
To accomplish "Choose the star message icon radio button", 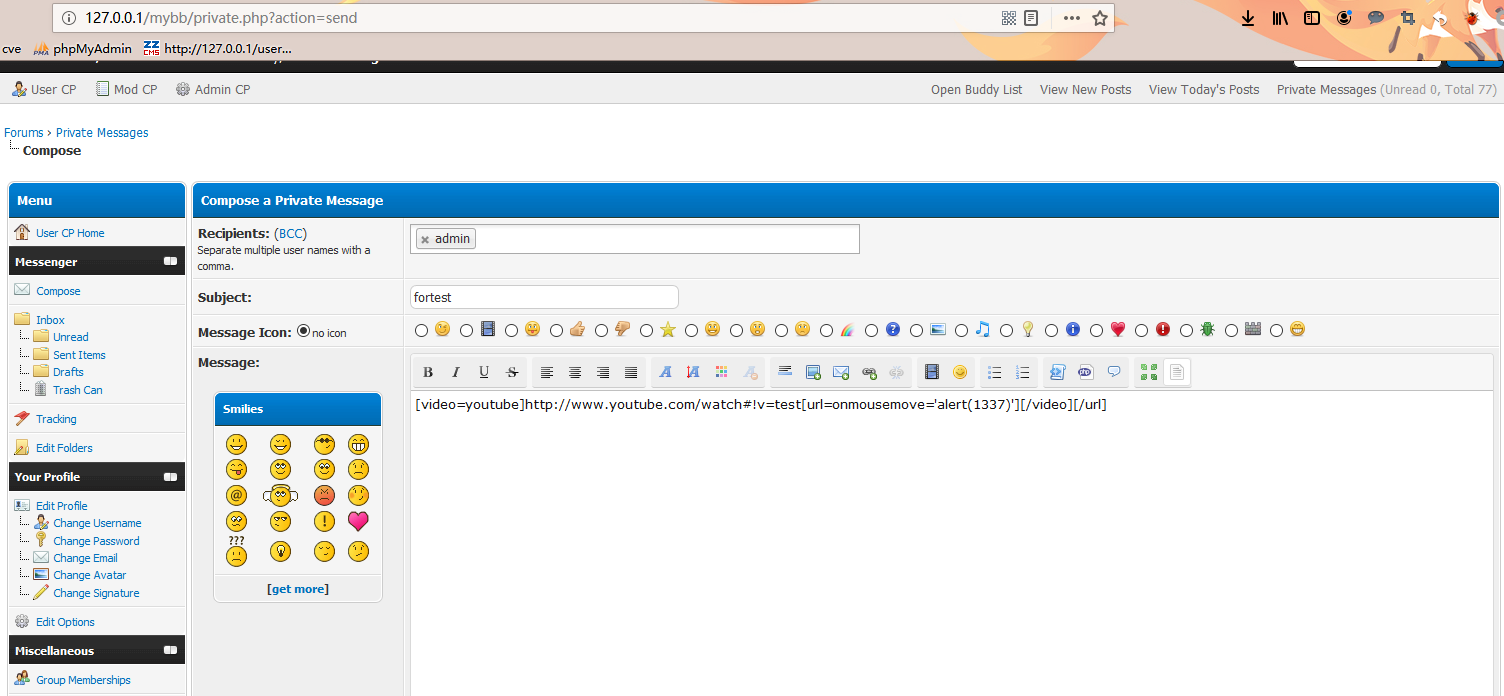I will pyautogui.click(x=647, y=330).
